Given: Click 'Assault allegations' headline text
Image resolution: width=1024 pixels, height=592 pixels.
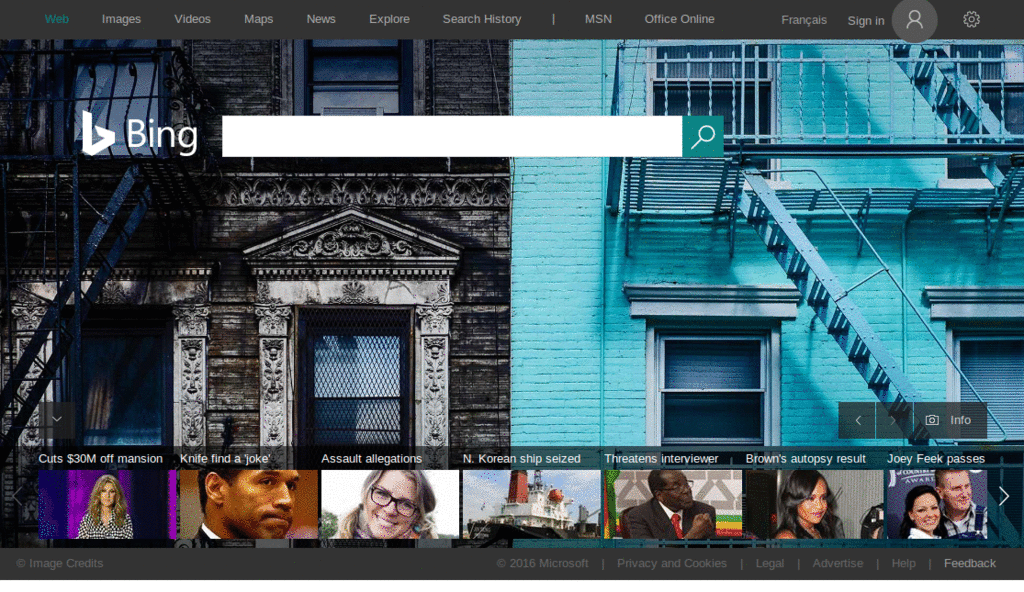Looking at the screenshot, I should coord(371,459).
